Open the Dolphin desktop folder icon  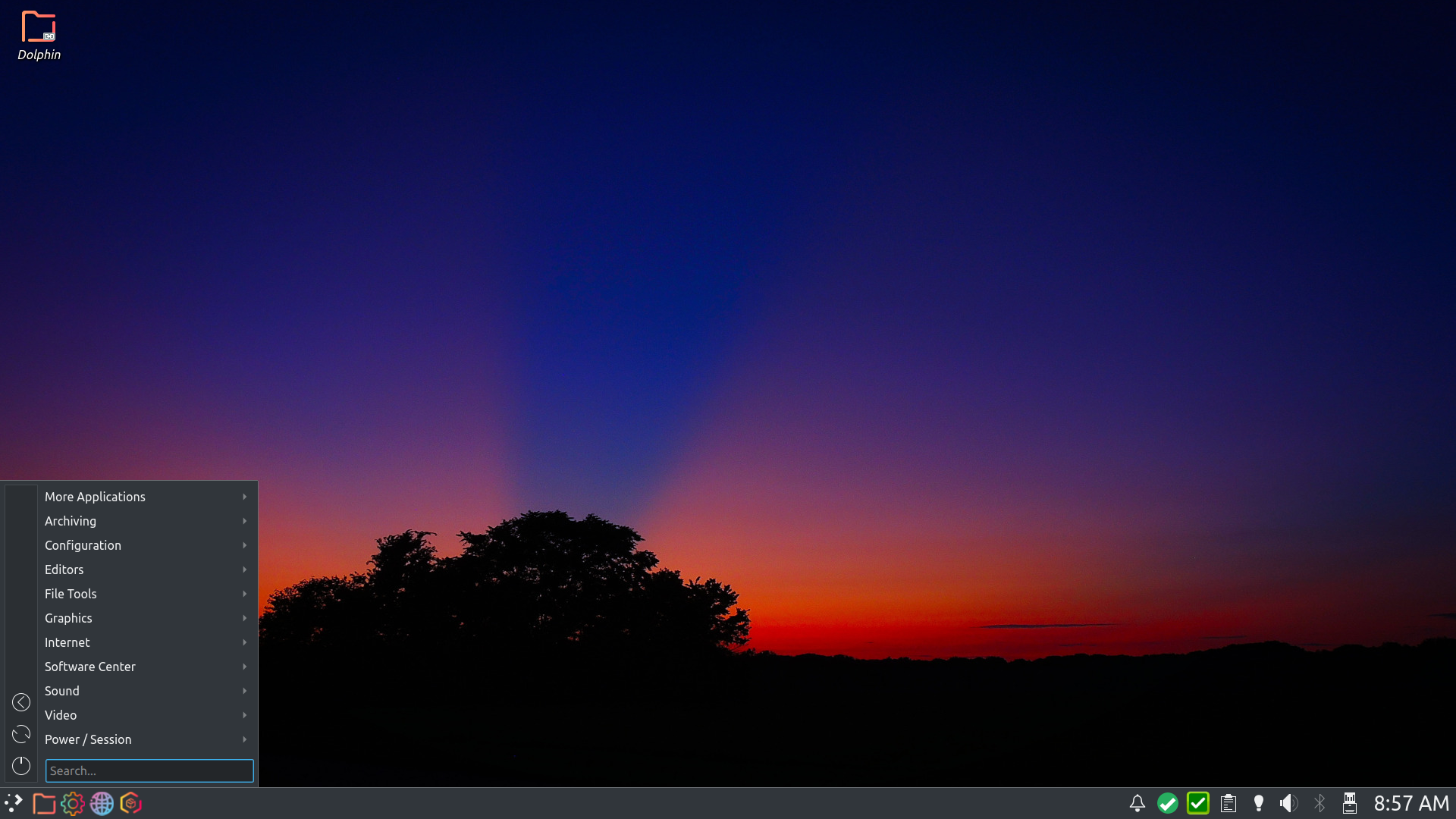click(39, 27)
